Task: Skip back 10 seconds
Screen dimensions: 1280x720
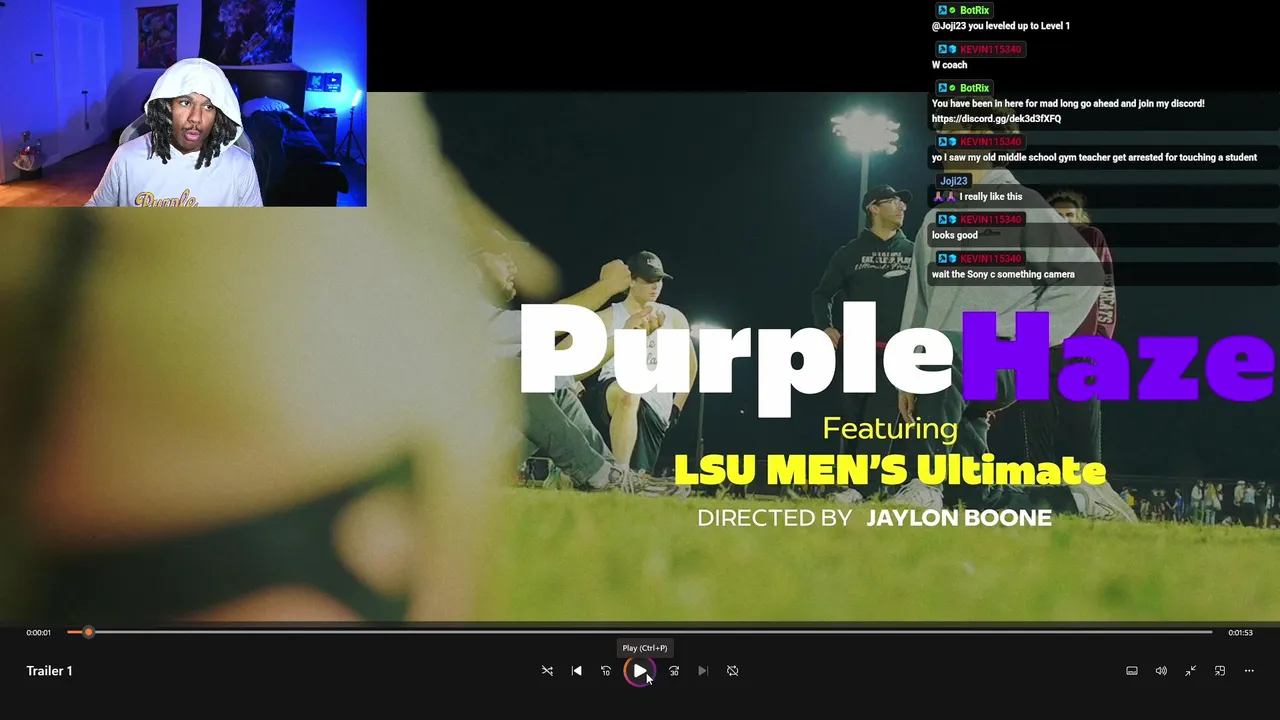Action: pos(606,671)
